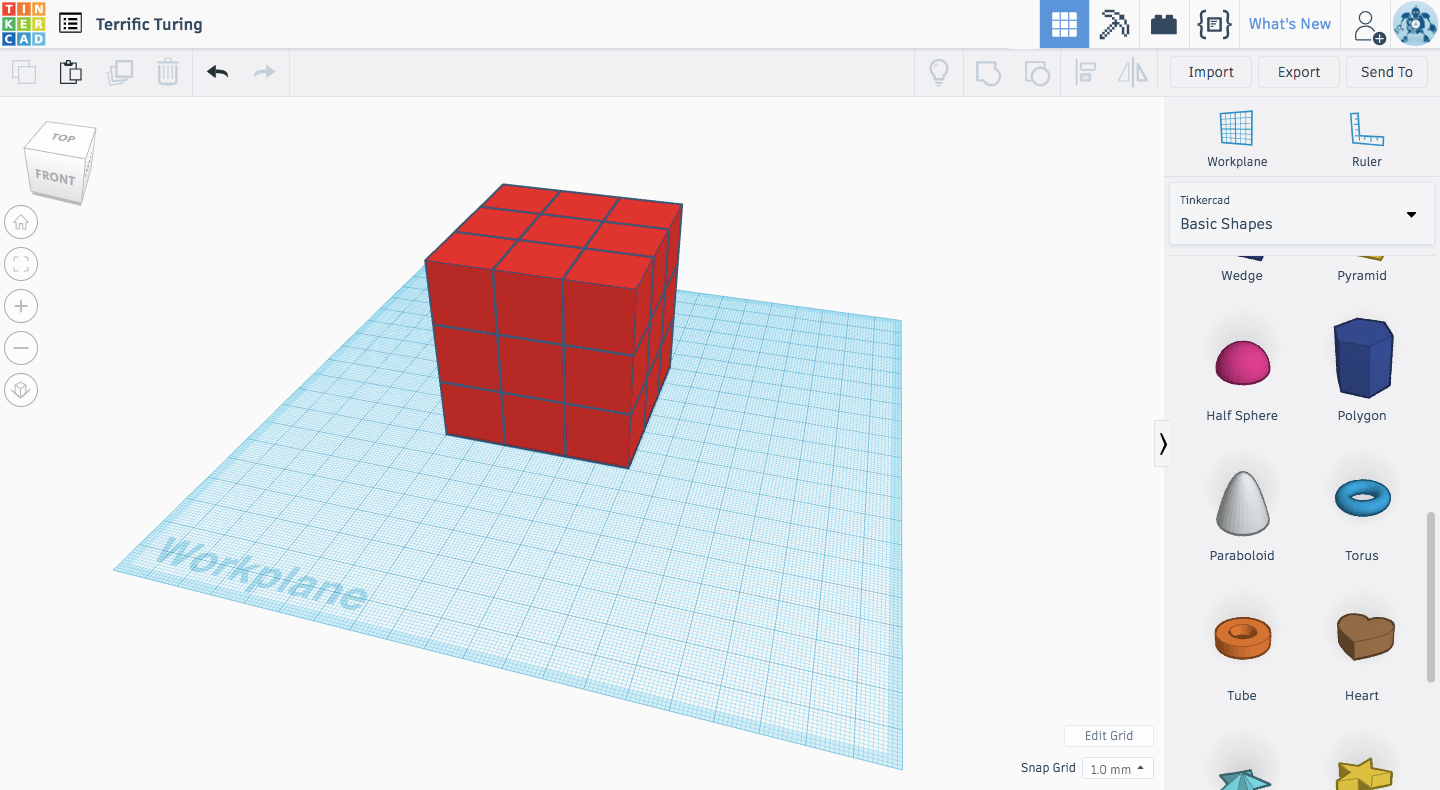Click the Undo arrow

tap(217, 72)
